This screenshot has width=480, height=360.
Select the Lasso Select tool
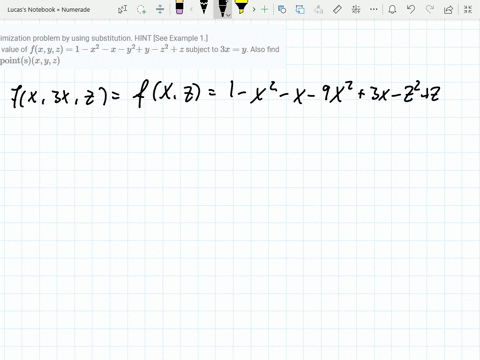(x=141, y=9)
